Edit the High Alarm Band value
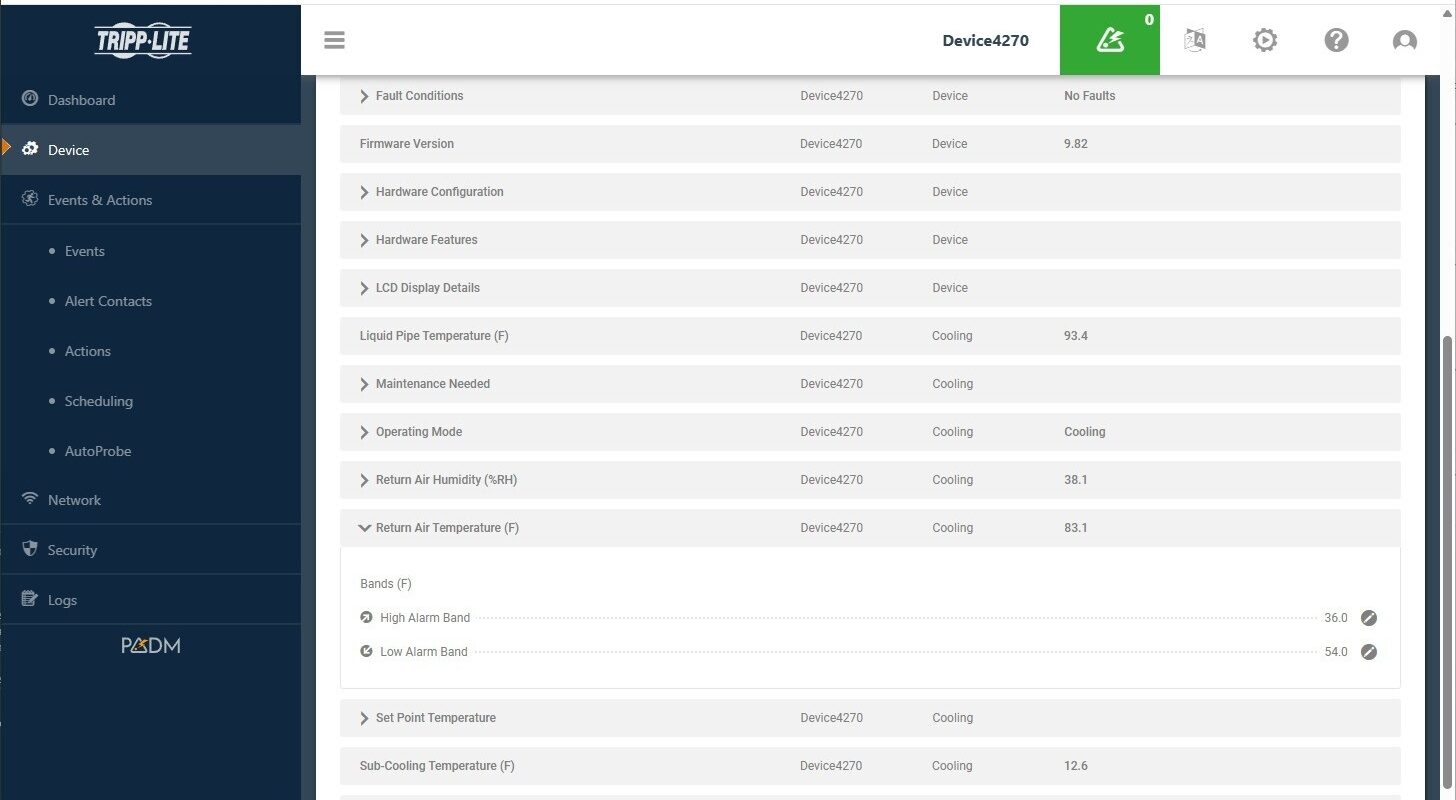This screenshot has width=1456, height=800. [x=1369, y=618]
